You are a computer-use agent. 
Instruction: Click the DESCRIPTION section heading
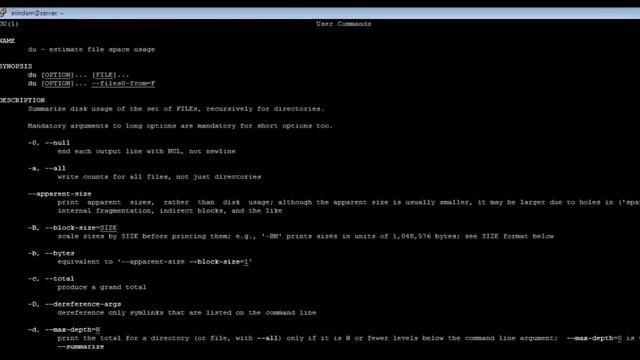click(x=22, y=100)
